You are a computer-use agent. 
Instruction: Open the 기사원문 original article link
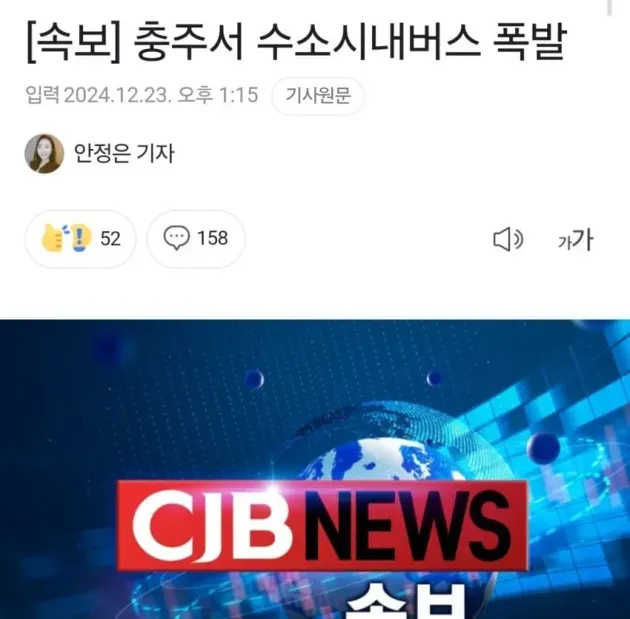pos(317,96)
